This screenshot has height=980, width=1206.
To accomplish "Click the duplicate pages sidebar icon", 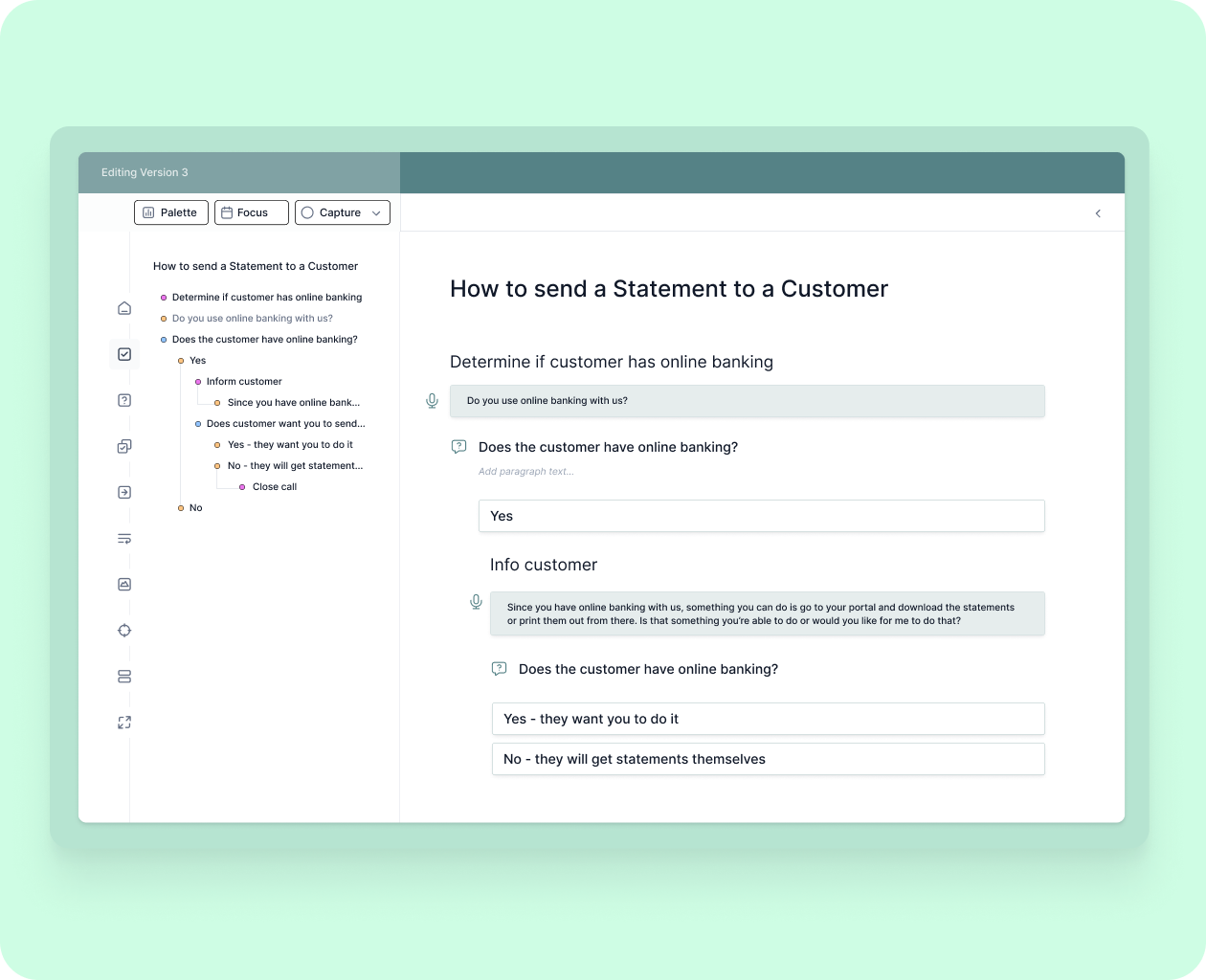I will coord(123,446).
